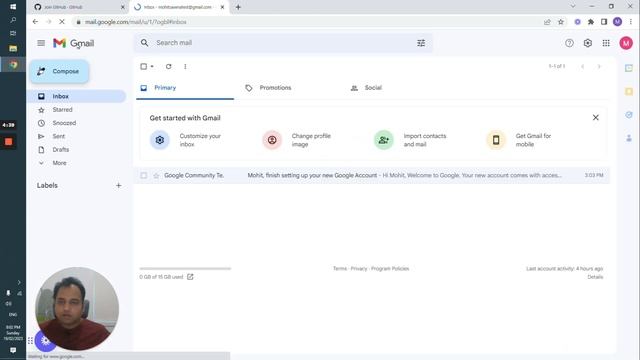The image size is (640, 360).
Task: Open the Inbox folder
Action: (x=76, y=96)
